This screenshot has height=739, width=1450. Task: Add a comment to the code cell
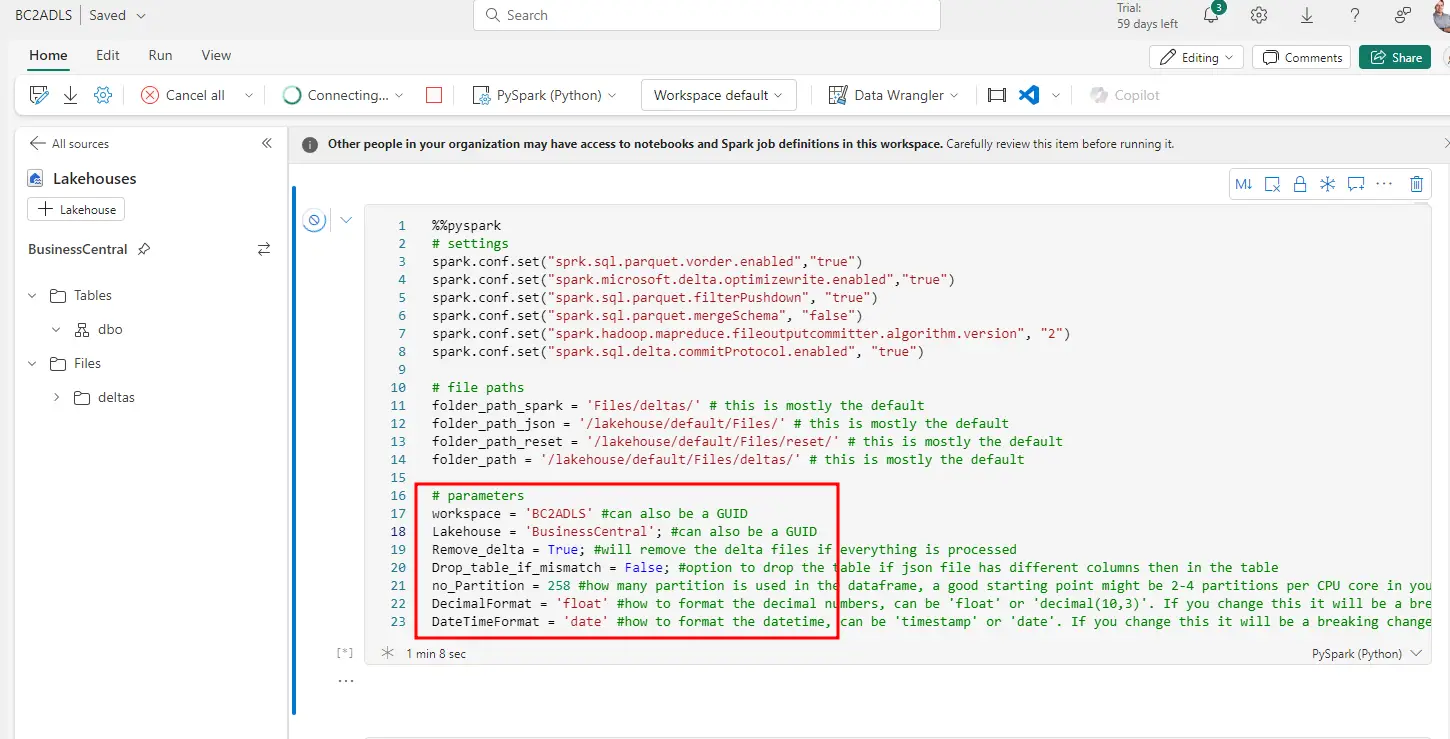(x=1356, y=184)
